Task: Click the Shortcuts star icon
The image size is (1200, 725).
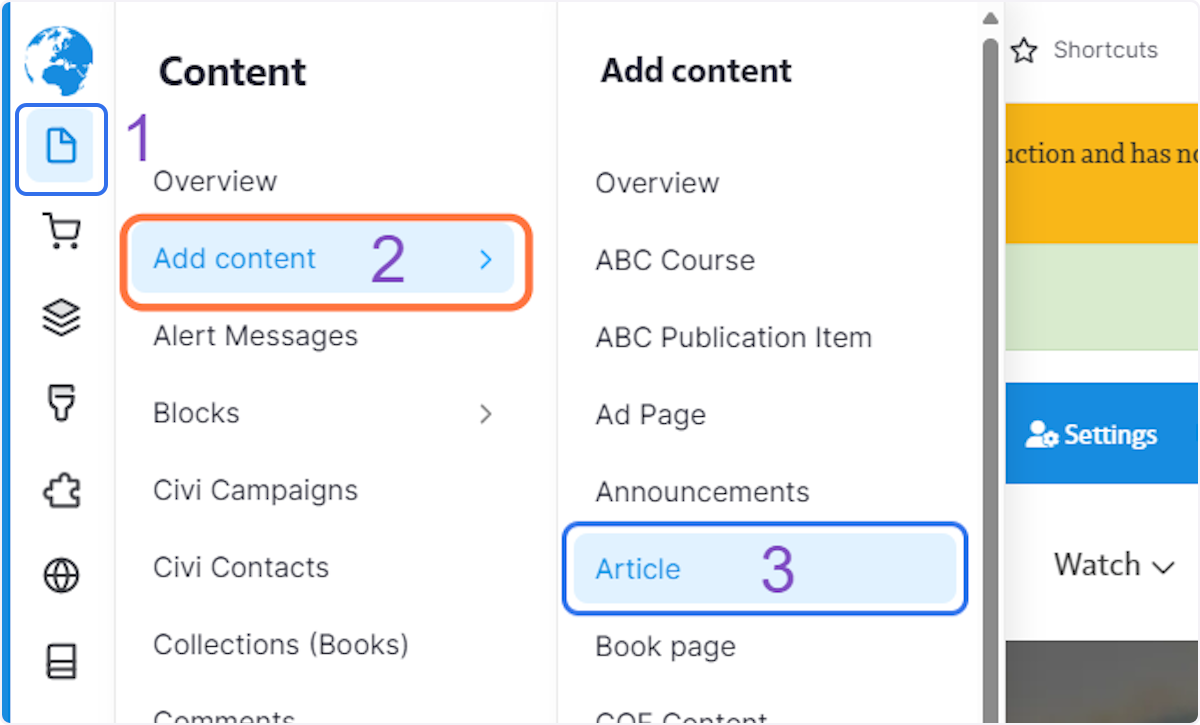Action: click(1024, 49)
